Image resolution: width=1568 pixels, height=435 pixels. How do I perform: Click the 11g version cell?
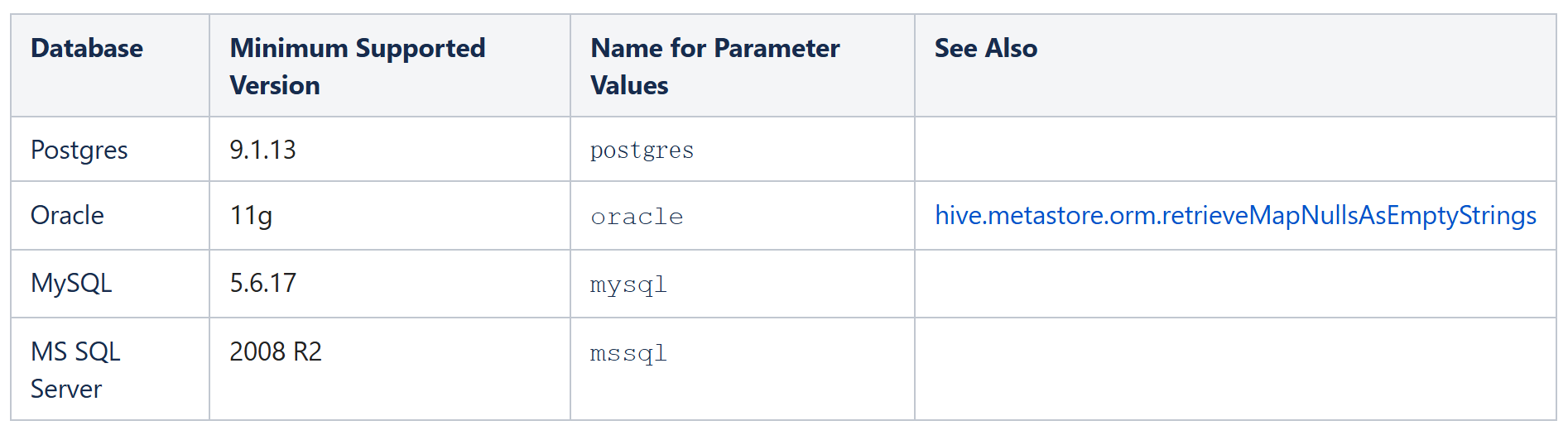pyautogui.click(x=251, y=216)
